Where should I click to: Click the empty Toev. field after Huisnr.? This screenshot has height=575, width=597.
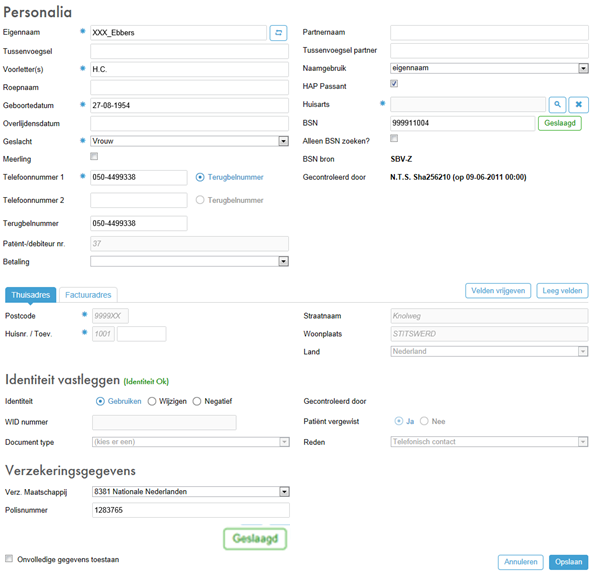pyautogui.click(x=142, y=334)
